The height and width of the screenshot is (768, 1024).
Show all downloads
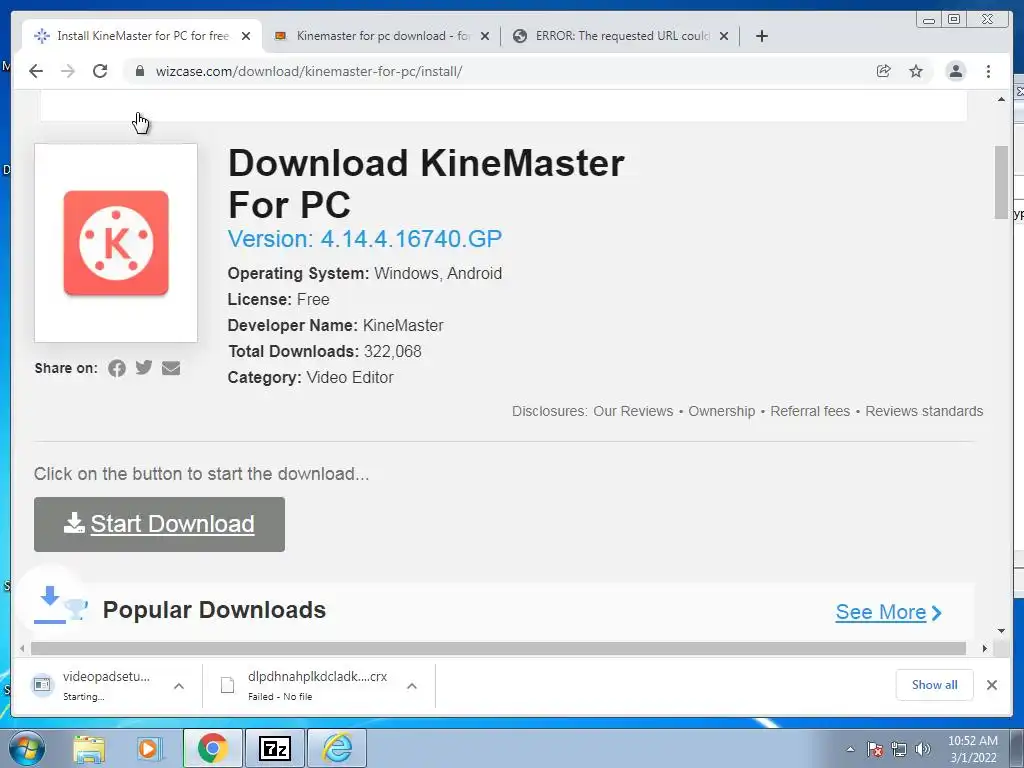click(x=935, y=684)
